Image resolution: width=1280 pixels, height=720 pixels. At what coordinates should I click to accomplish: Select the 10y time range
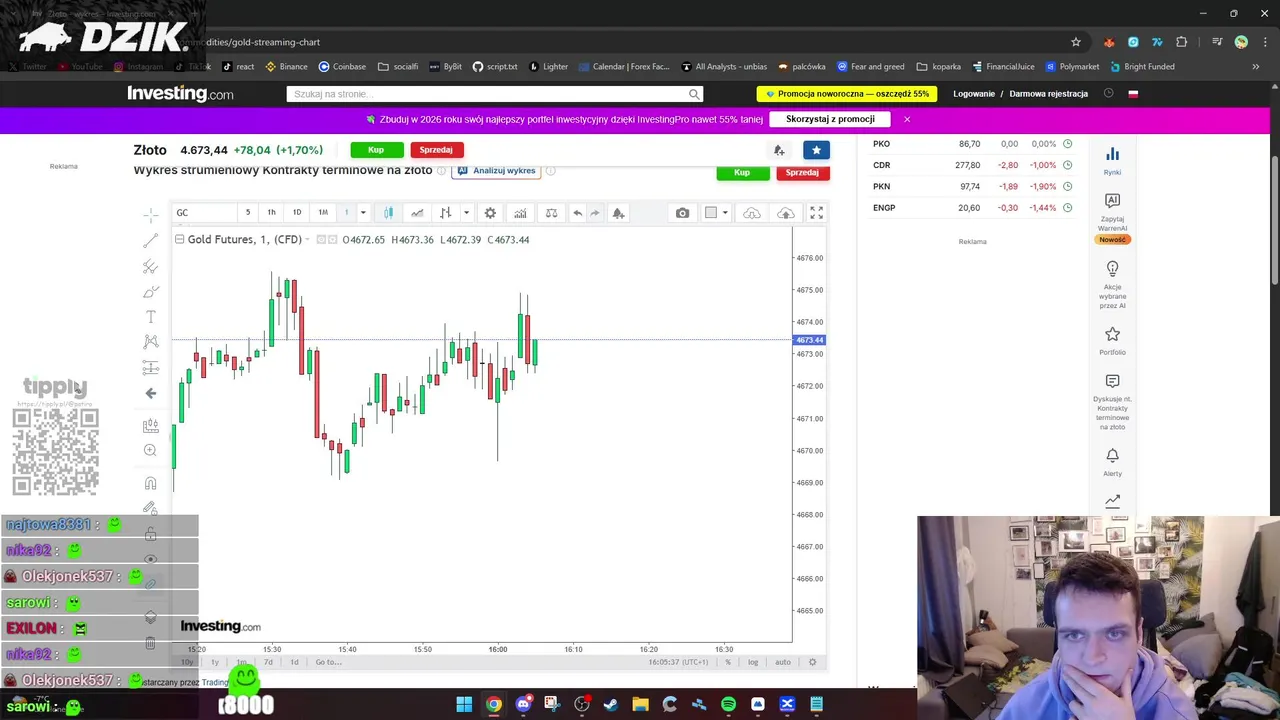pyautogui.click(x=187, y=662)
